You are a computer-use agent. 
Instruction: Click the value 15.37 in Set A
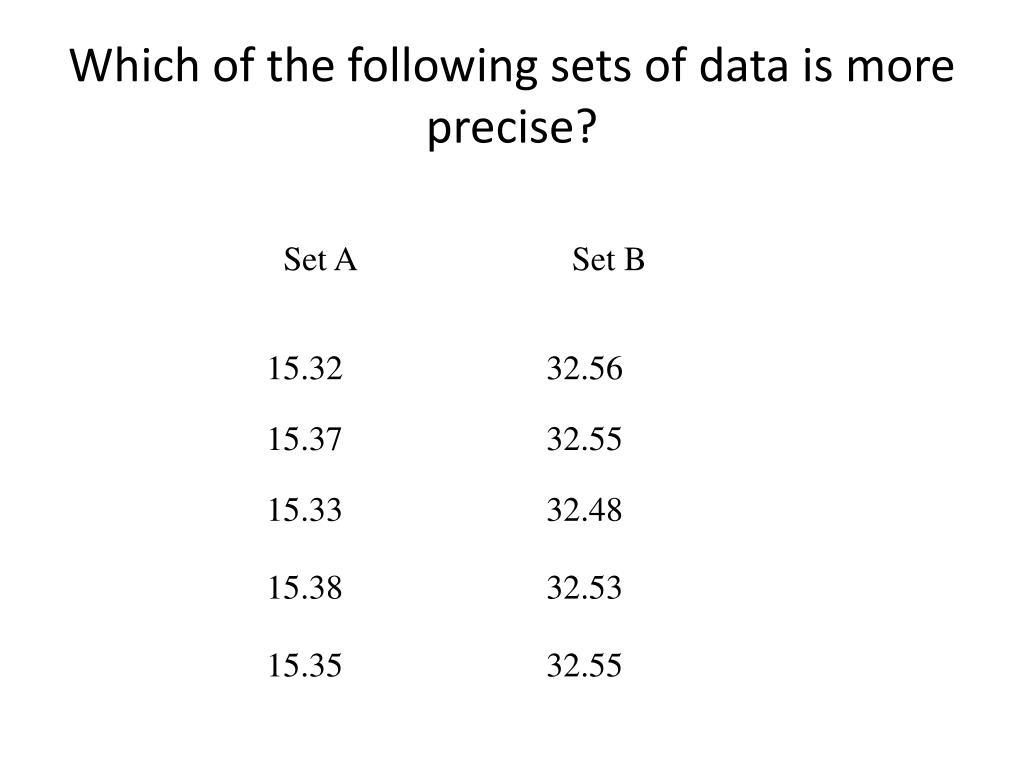tap(304, 440)
